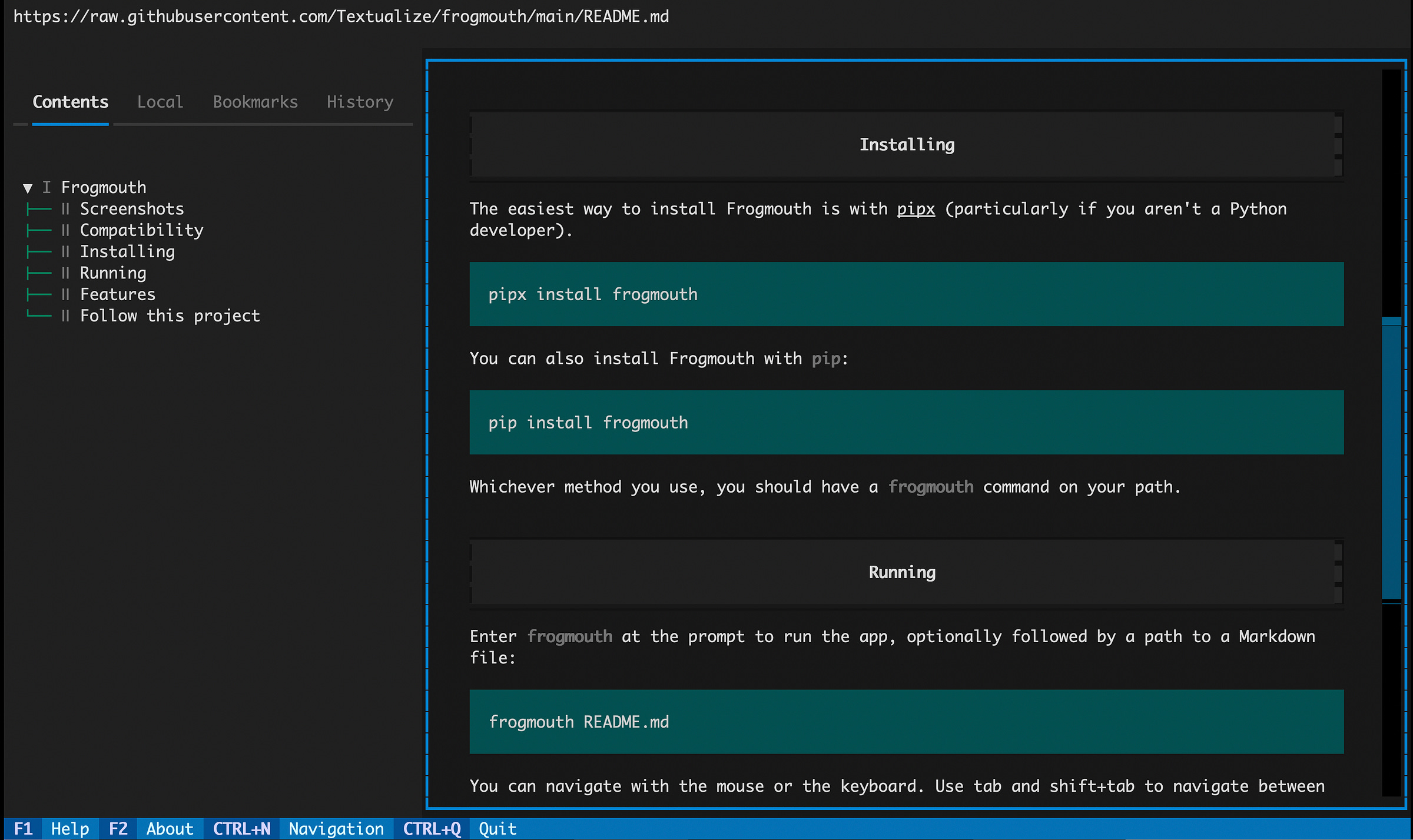1413x840 pixels.
Task: Click the URL address bar at top
Action: point(341,16)
